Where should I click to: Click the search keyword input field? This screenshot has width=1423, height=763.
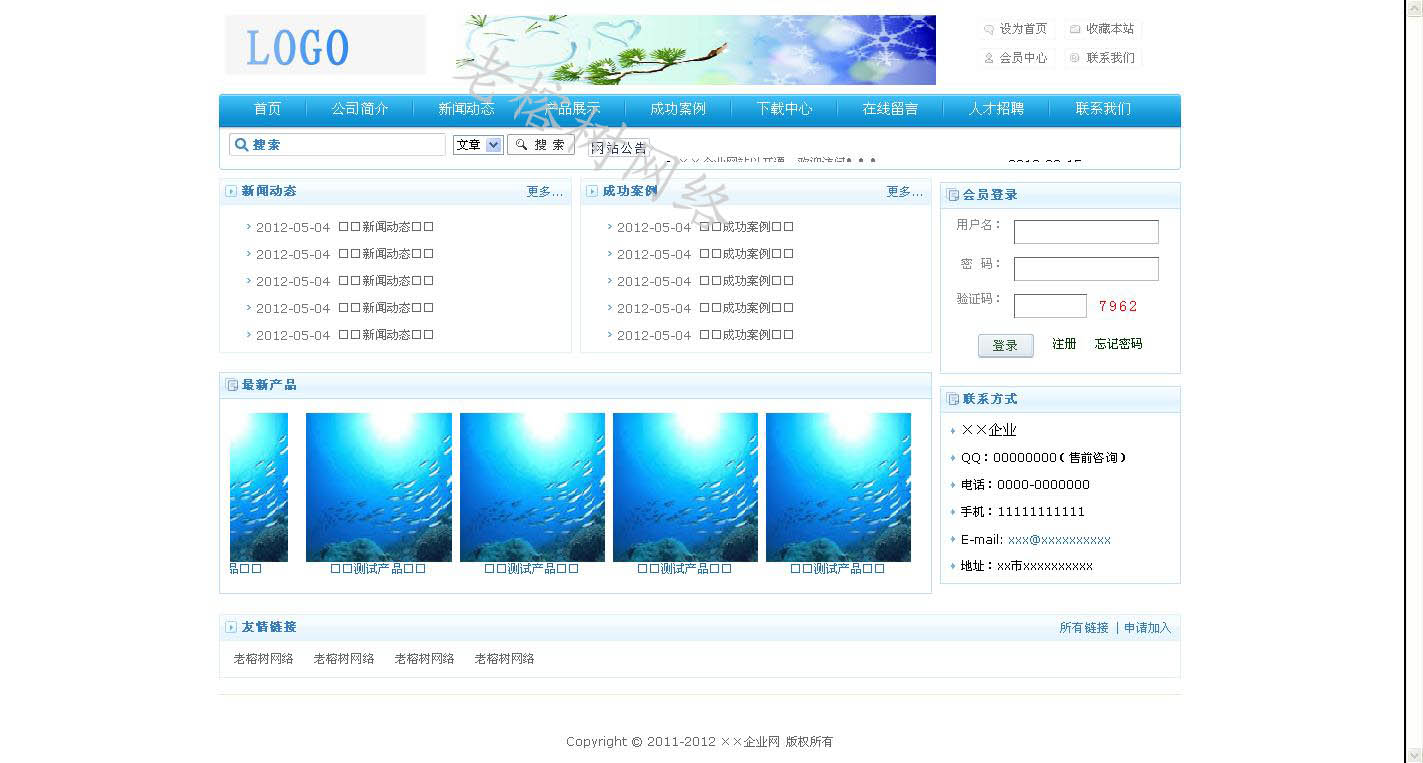click(x=338, y=145)
